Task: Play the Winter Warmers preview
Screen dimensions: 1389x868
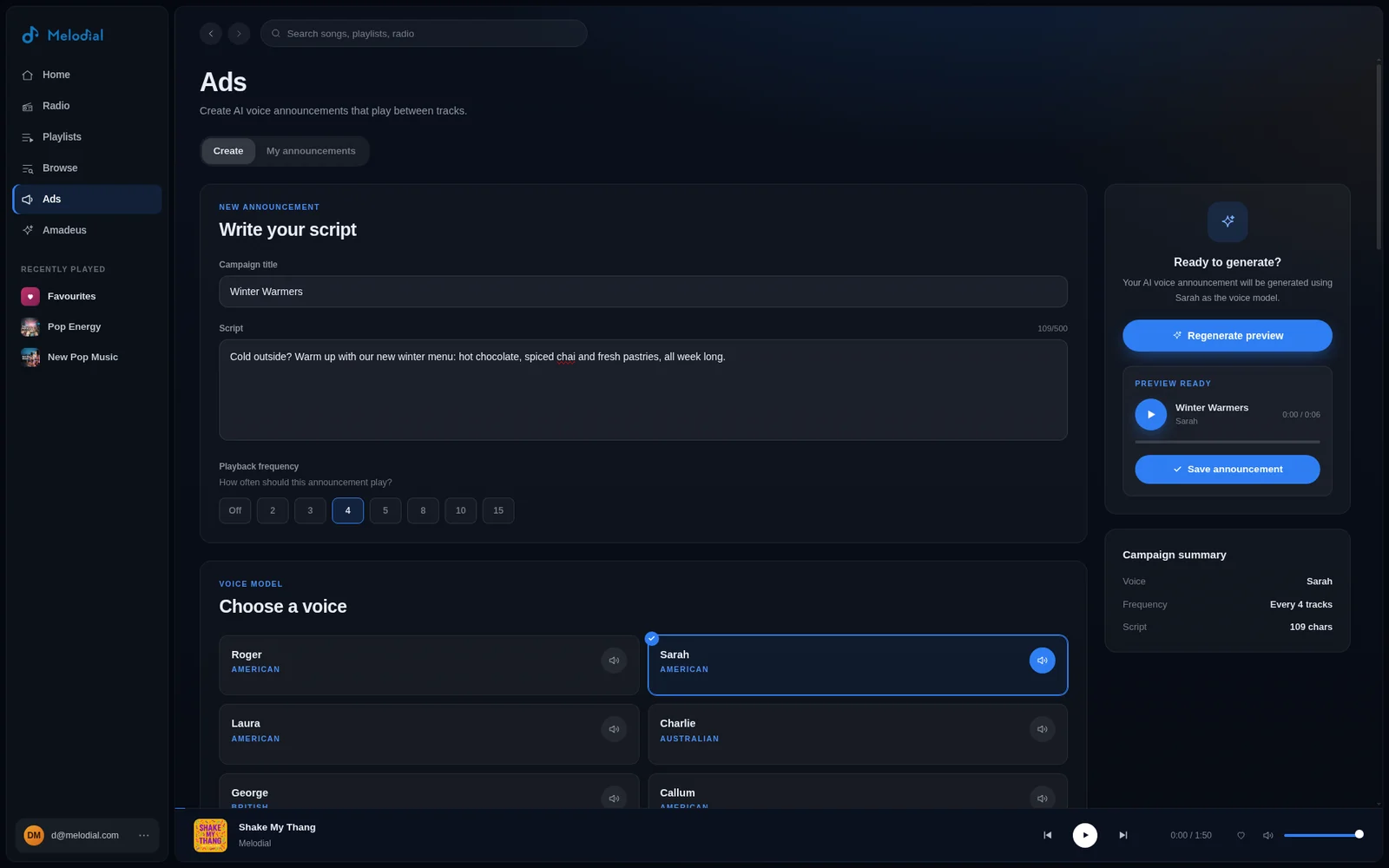Action: coord(1151,415)
